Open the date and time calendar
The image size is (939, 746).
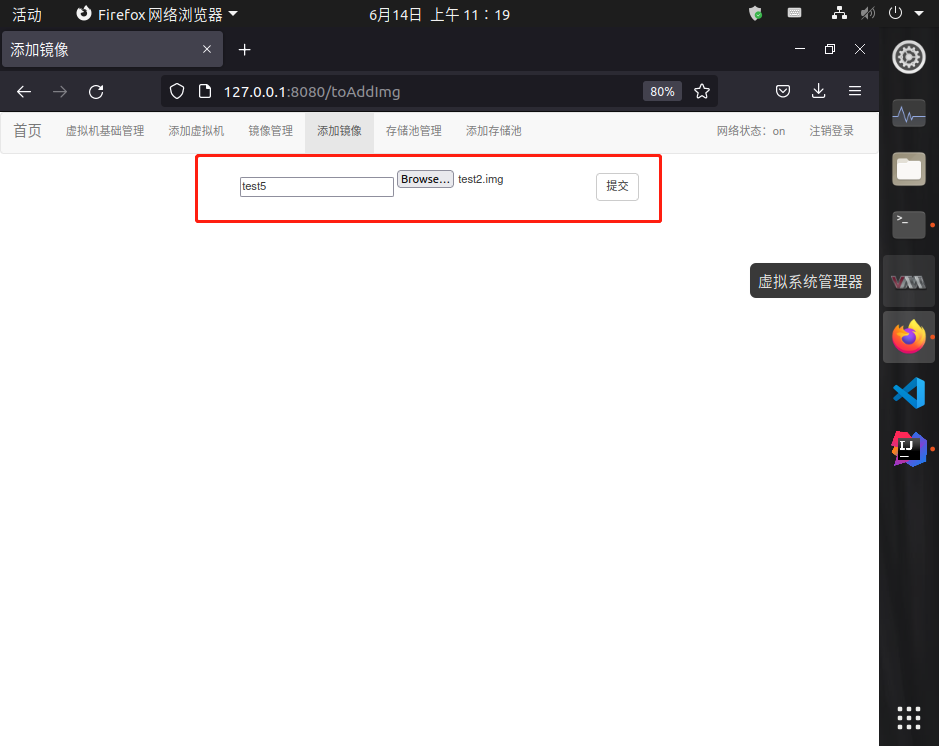pos(439,14)
